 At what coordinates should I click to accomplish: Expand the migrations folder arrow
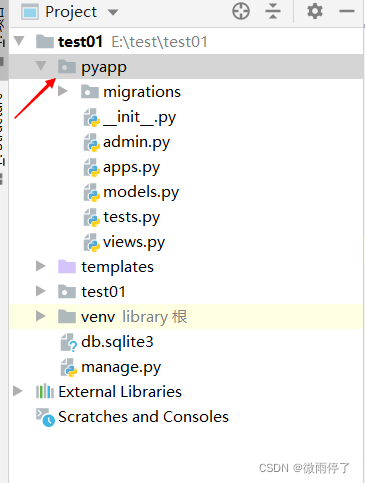point(62,91)
